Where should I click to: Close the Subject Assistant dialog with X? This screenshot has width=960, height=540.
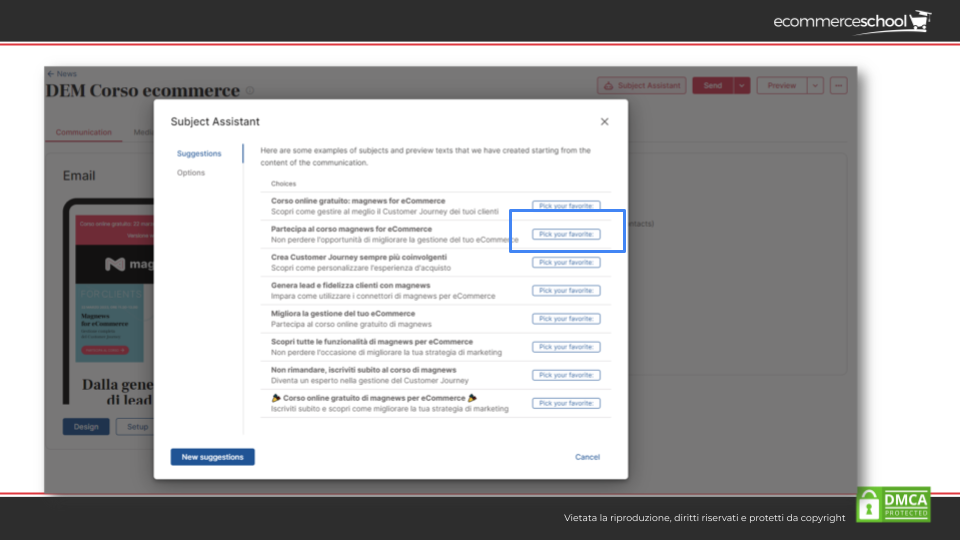click(604, 122)
